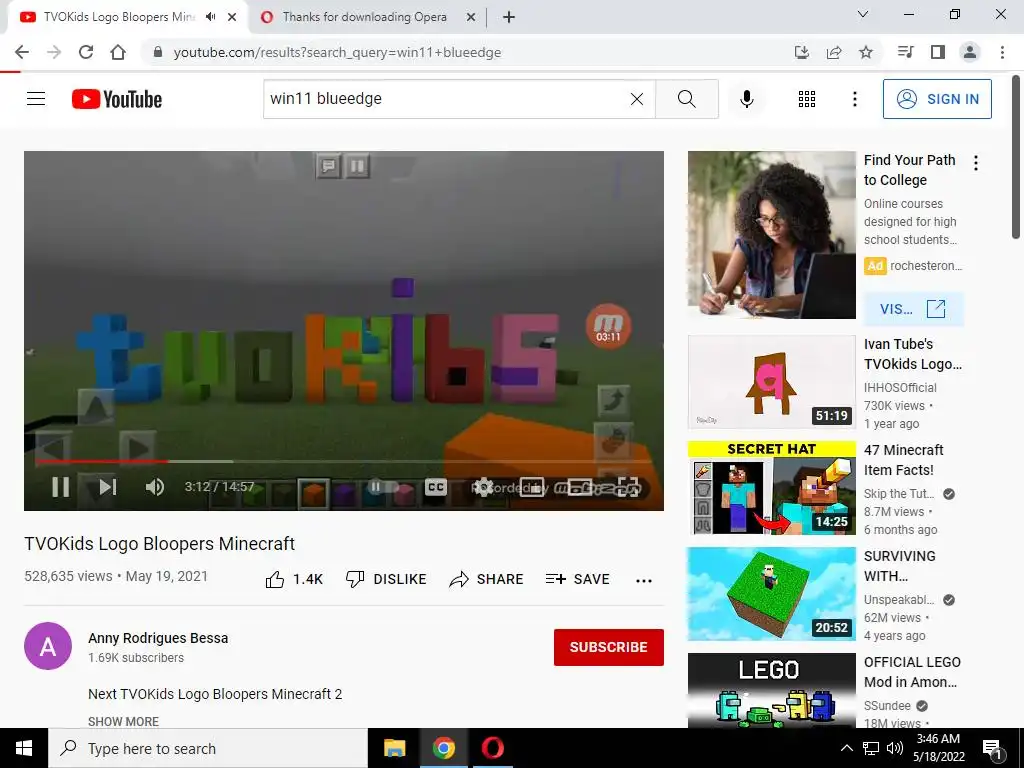
Task: Mute tab via audio speaker icon on tab
Action: (210, 17)
